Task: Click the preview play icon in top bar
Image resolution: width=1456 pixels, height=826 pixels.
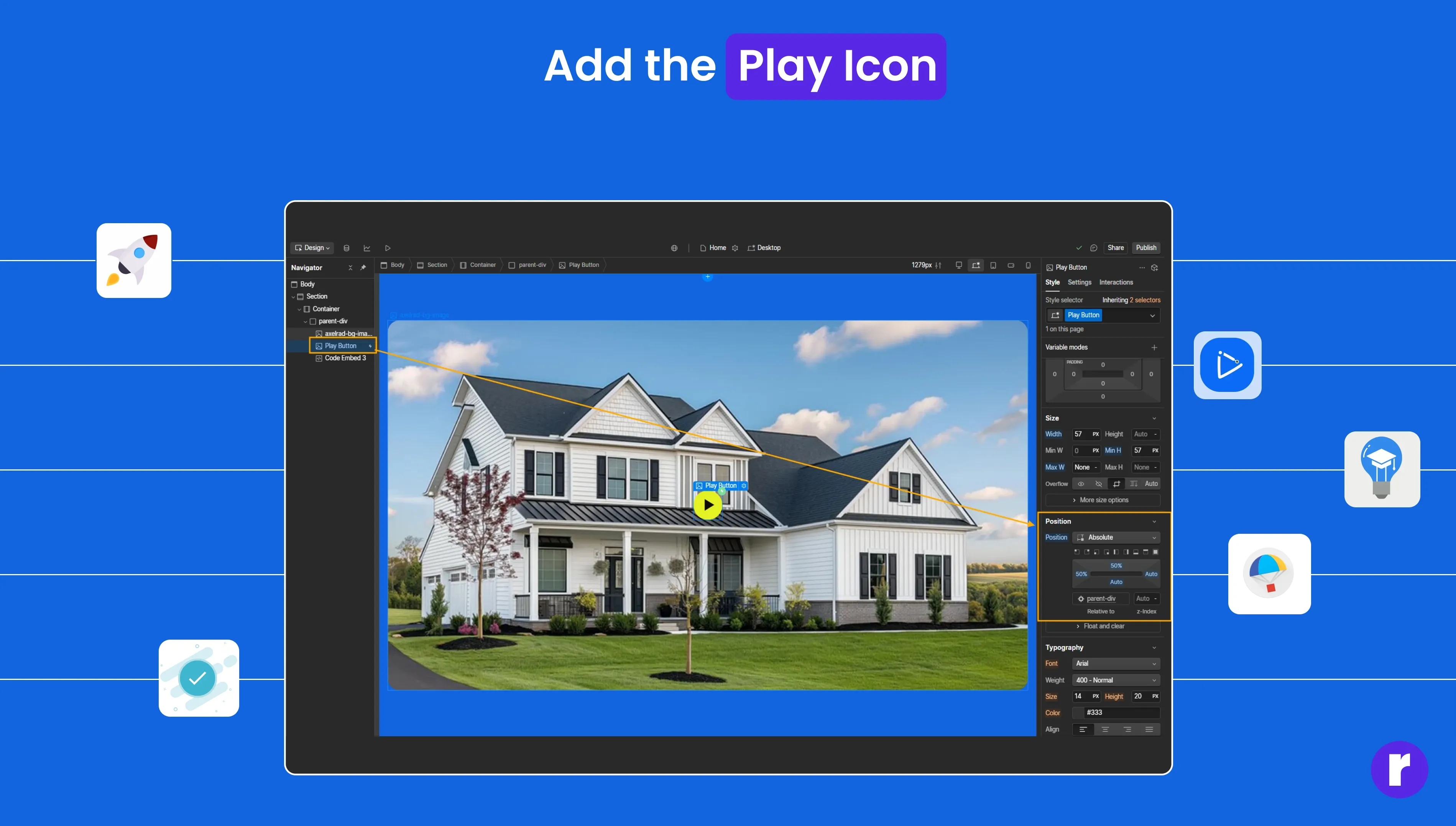Action: (388, 248)
